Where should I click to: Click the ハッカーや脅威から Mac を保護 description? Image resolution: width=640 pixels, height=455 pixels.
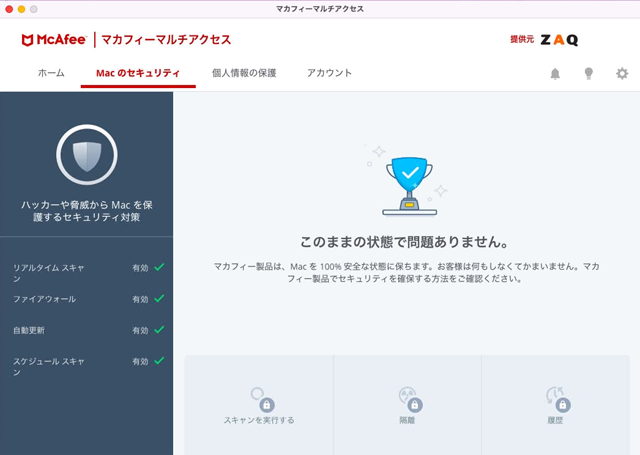click(x=87, y=211)
